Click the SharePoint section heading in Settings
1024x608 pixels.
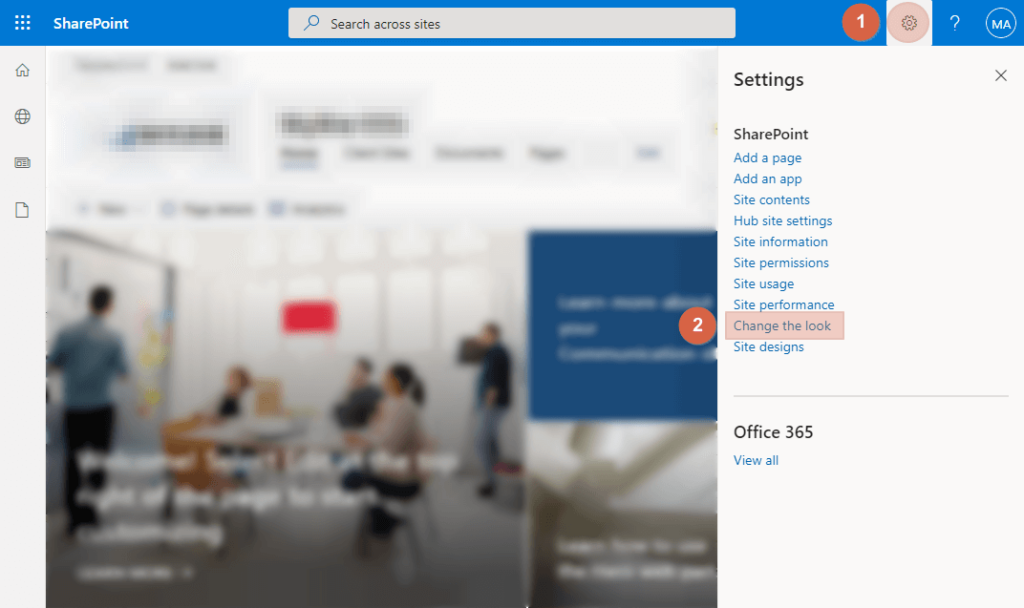pyautogui.click(x=771, y=135)
